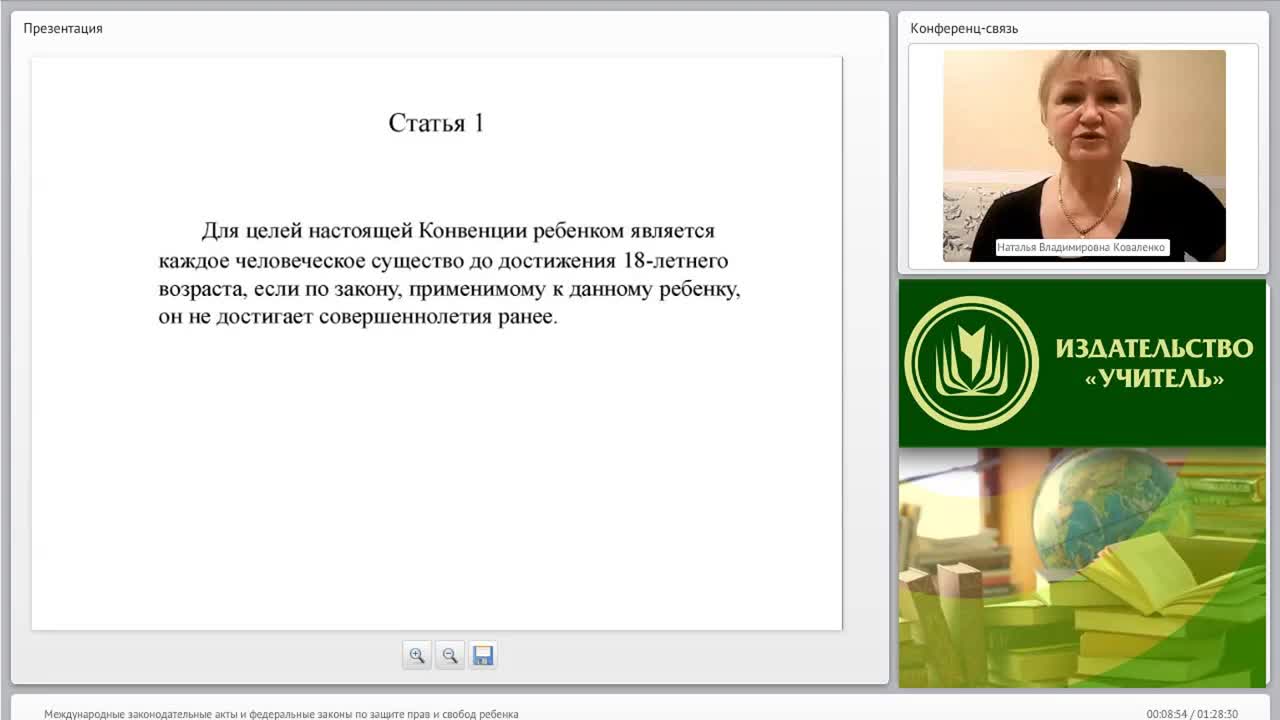Image resolution: width=1280 pixels, height=720 pixels.
Task: Click the 00:08:54 / 01:28:30 time counter
Action: coord(1192,714)
